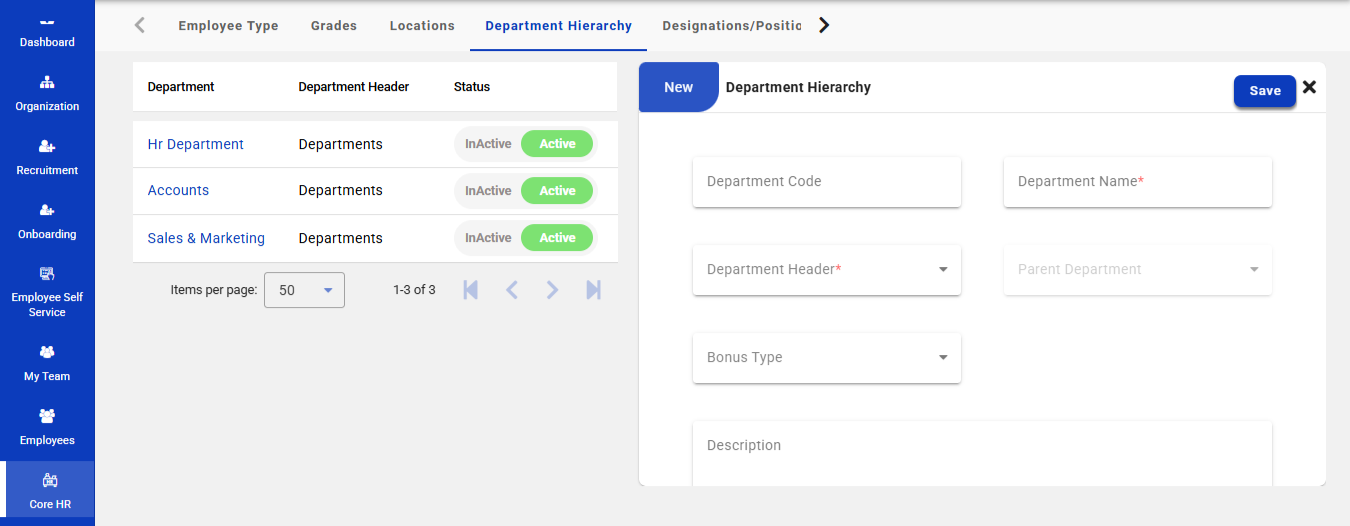Click the Department Name input field
Image resolution: width=1350 pixels, height=526 pixels.
(x=1137, y=182)
